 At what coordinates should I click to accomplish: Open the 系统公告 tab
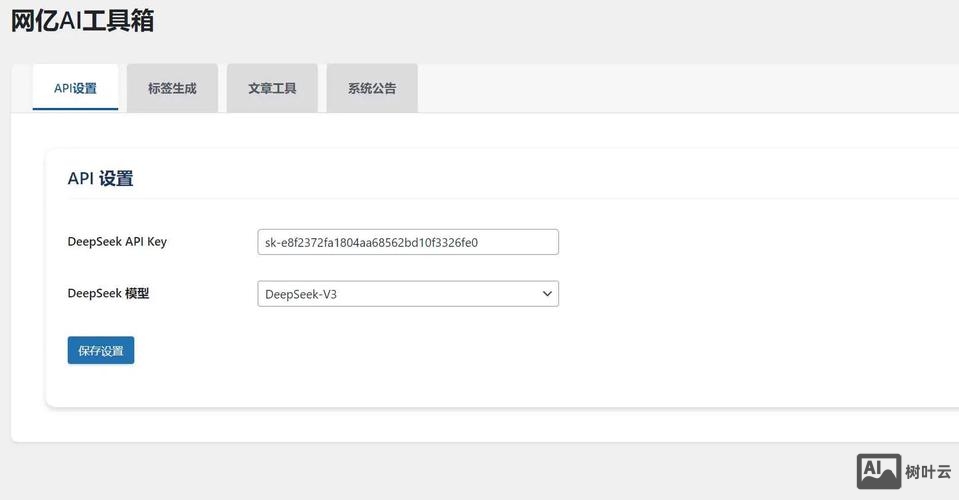[372, 88]
